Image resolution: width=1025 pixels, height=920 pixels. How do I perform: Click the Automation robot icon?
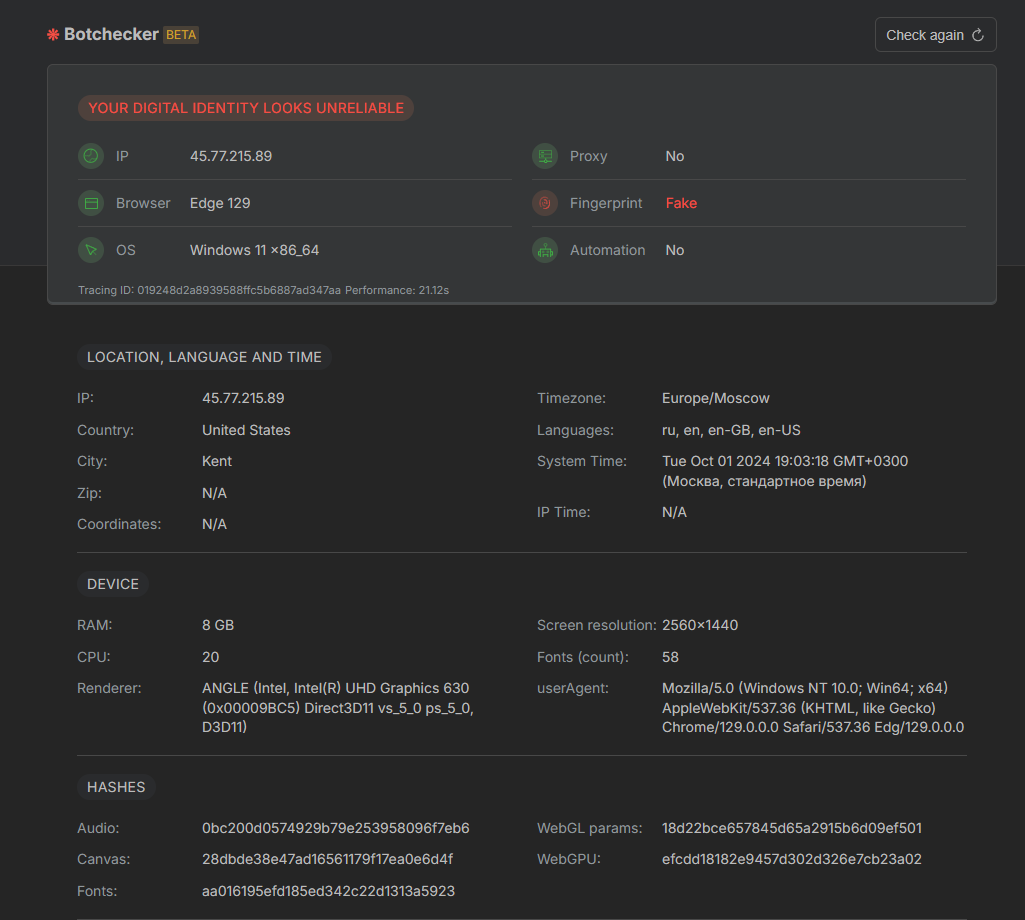(x=545, y=250)
